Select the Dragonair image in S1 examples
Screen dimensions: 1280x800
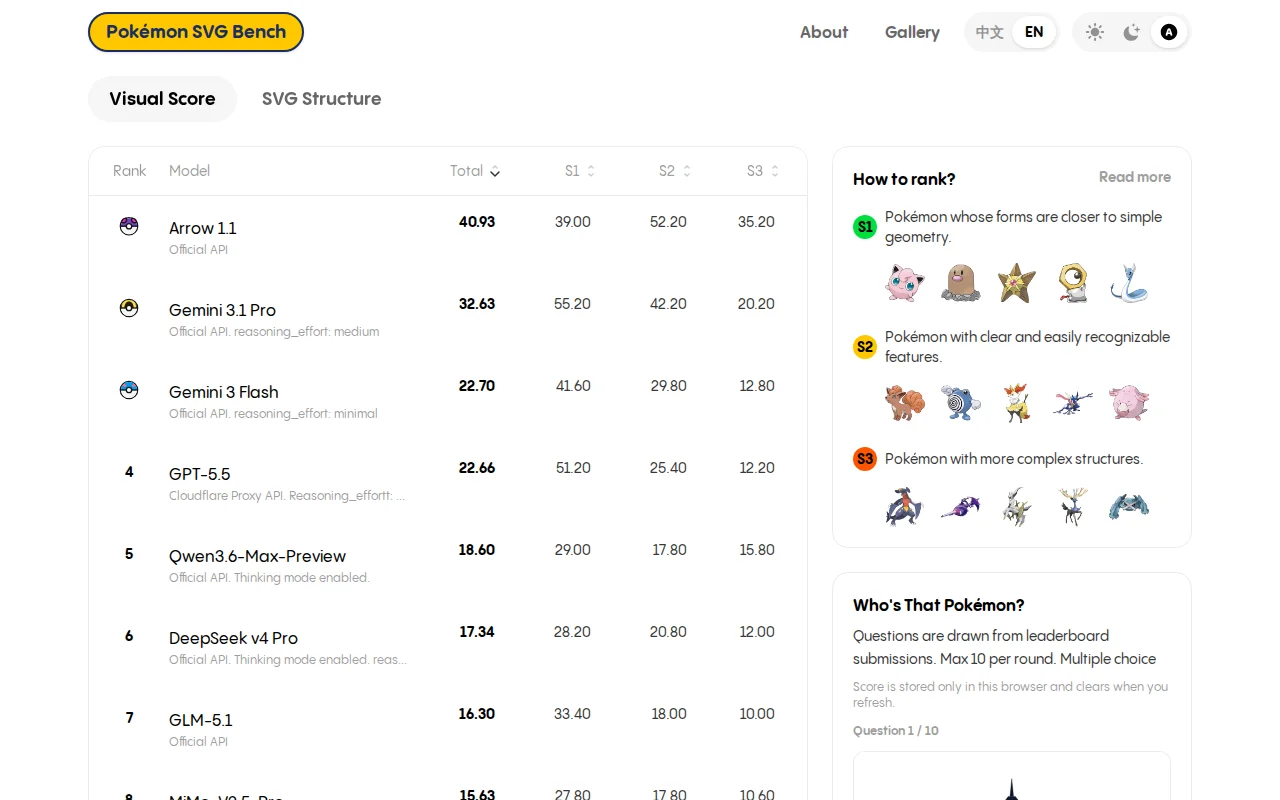(1129, 283)
